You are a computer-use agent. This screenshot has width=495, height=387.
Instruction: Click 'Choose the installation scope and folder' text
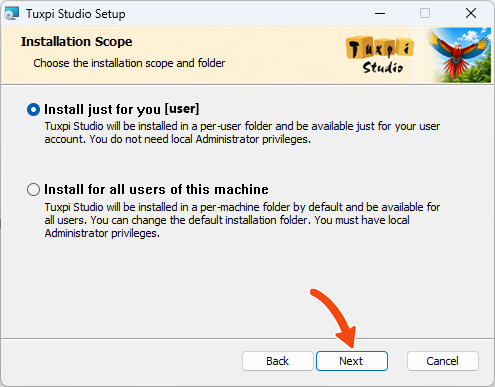pyautogui.click(x=129, y=63)
